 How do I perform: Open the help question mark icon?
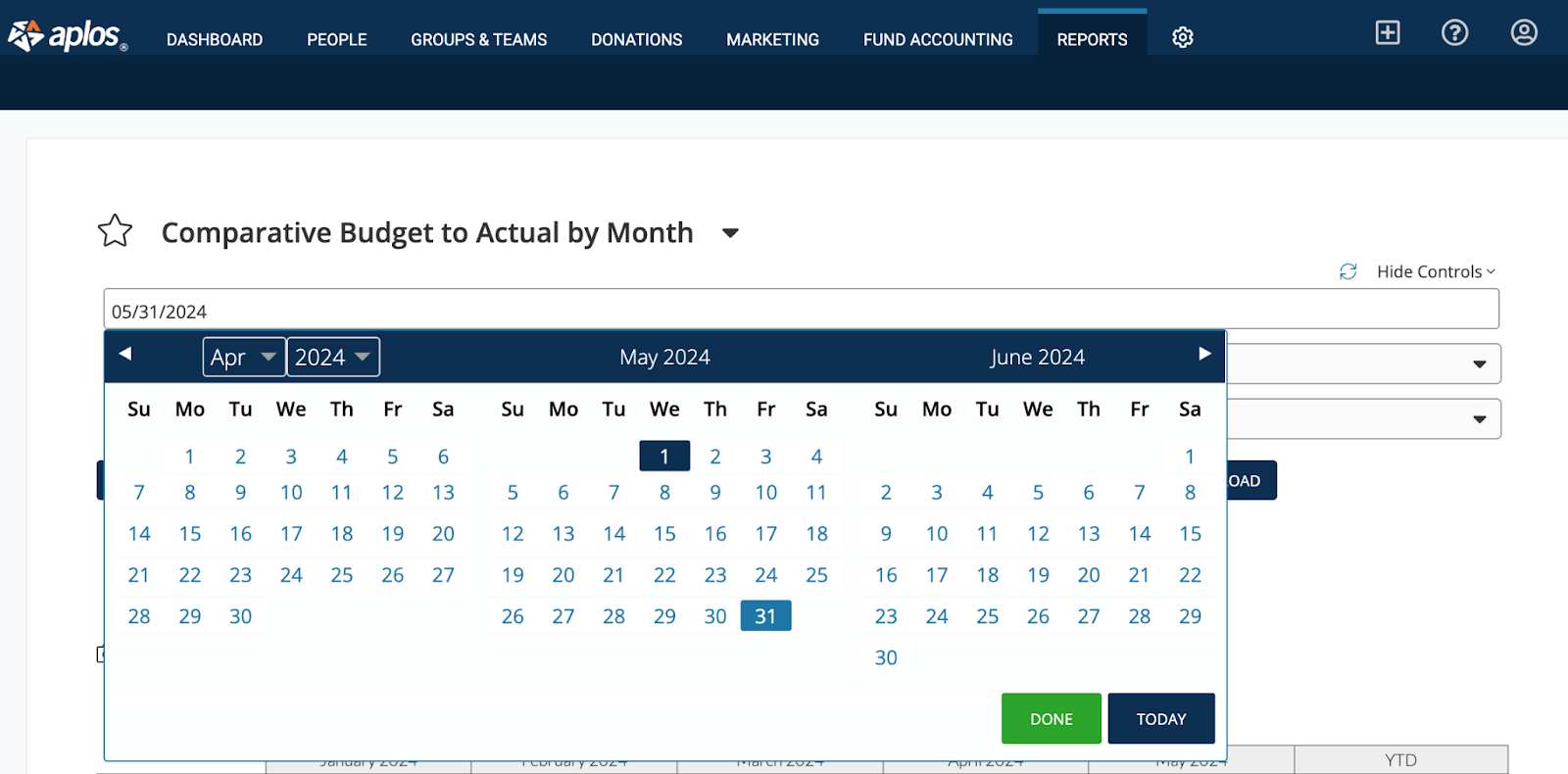(x=1455, y=32)
